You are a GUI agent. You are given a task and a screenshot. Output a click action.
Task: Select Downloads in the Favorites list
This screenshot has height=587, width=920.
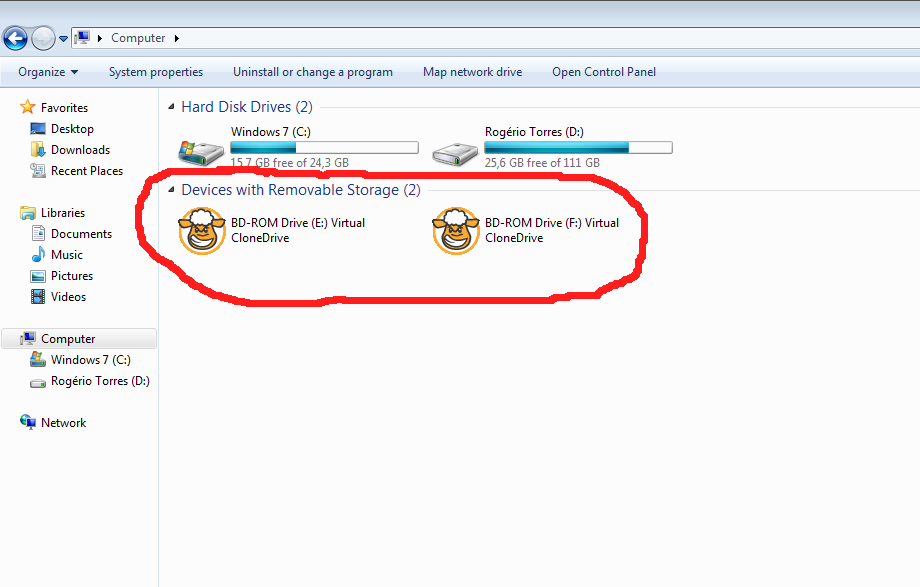point(80,150)
